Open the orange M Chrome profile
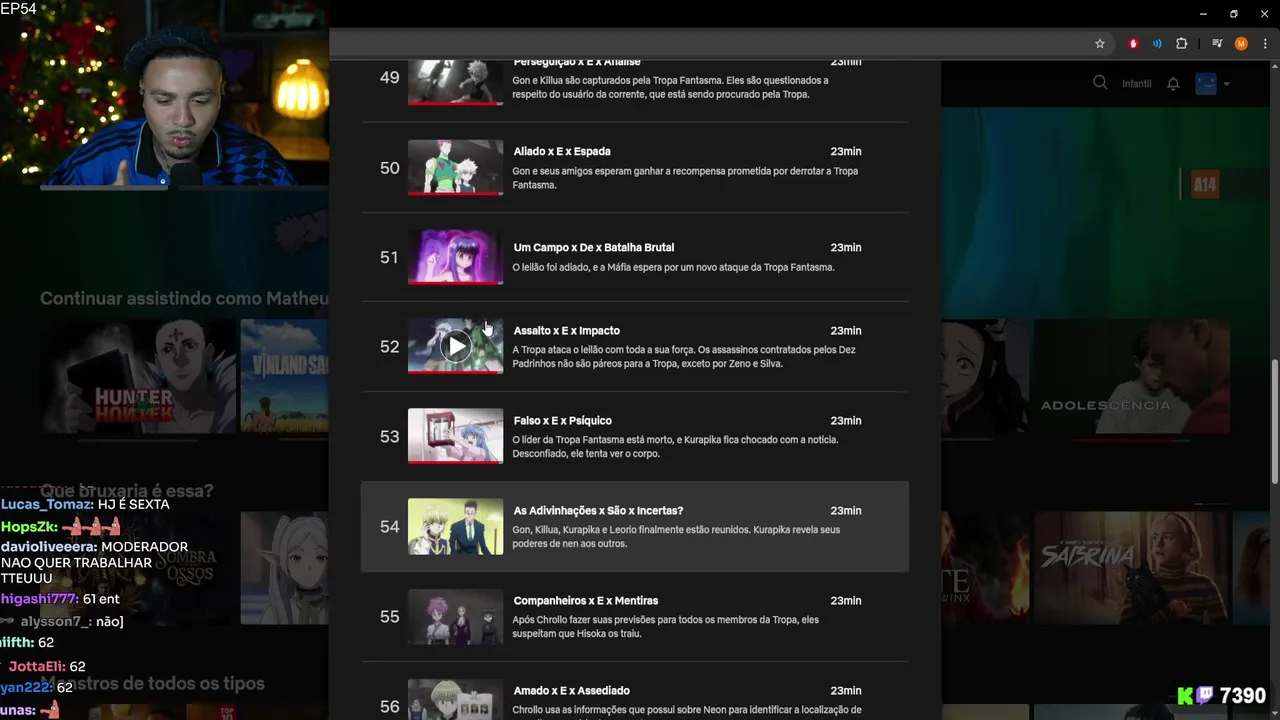Screen dimensions: 1280x720 click(1241, 44)
